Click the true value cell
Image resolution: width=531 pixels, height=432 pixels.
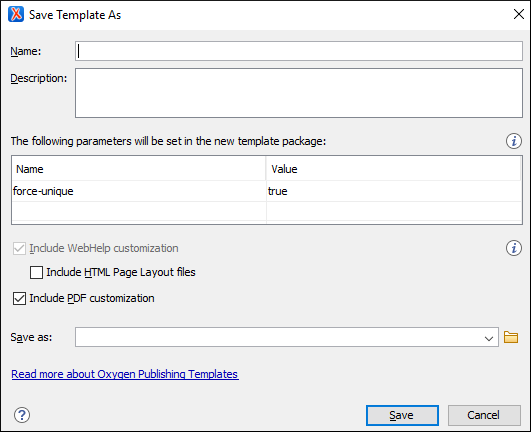[x=394, y=191]
